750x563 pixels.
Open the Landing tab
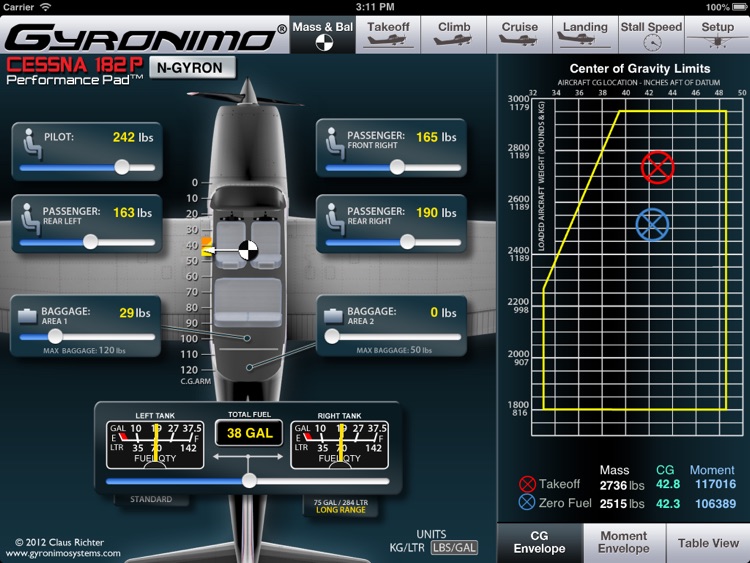(585, 35)
